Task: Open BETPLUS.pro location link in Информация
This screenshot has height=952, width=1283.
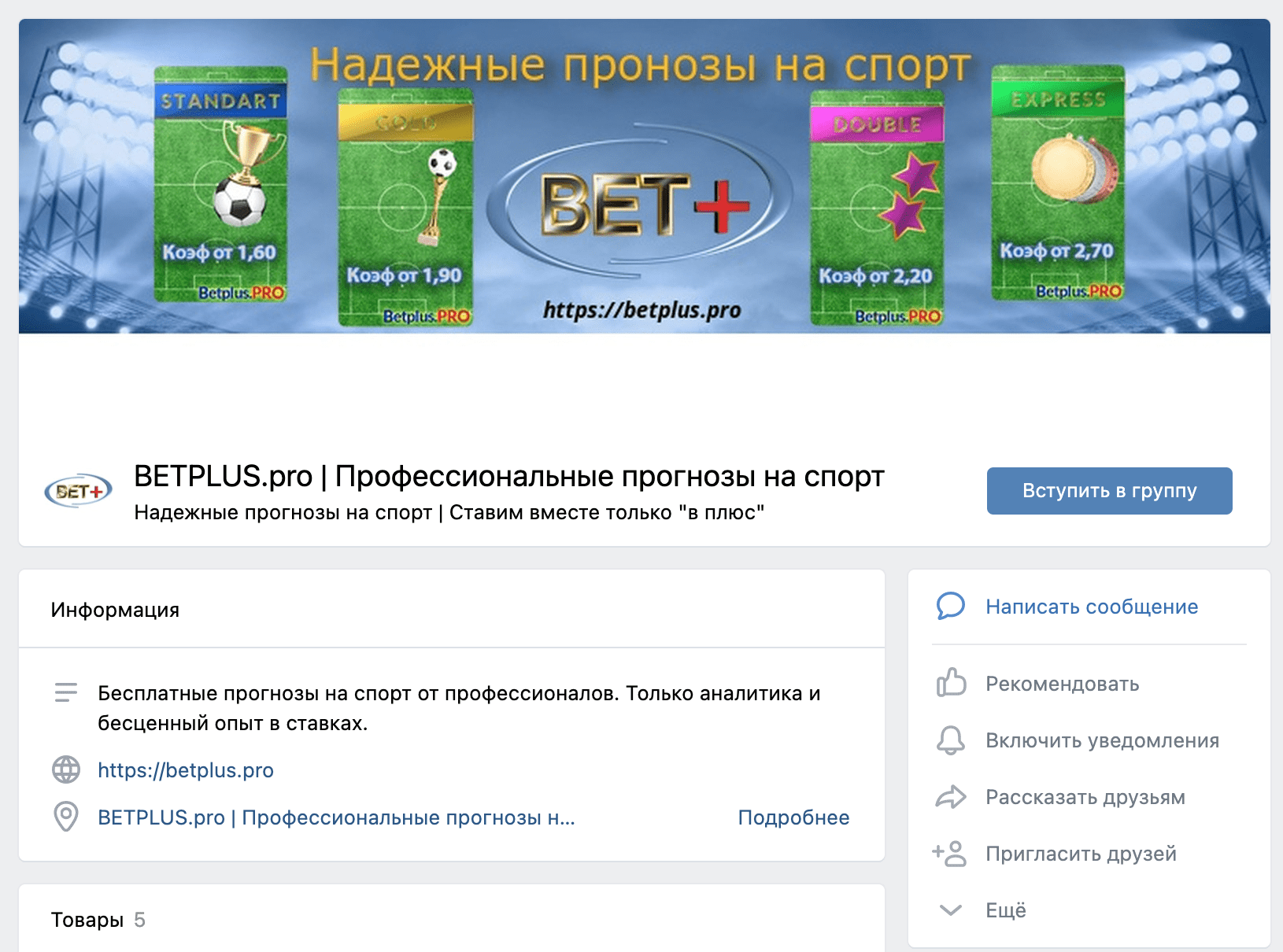Action: (x=336, y=817)
